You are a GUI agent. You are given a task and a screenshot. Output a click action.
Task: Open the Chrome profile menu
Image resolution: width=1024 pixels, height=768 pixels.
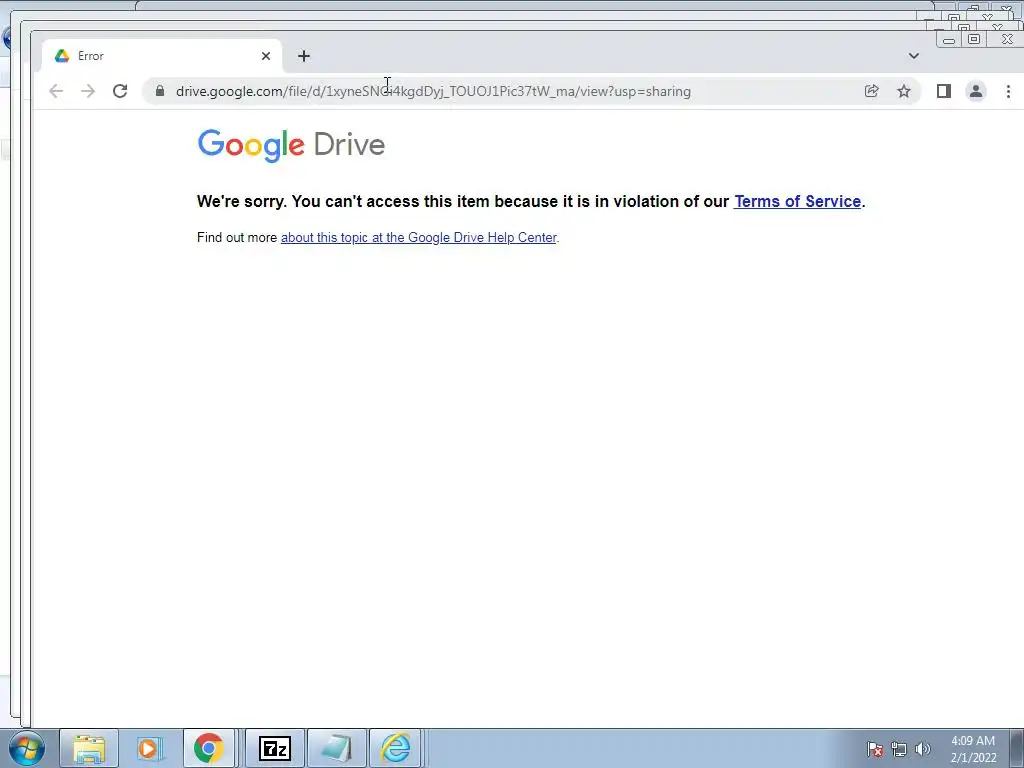976,91
